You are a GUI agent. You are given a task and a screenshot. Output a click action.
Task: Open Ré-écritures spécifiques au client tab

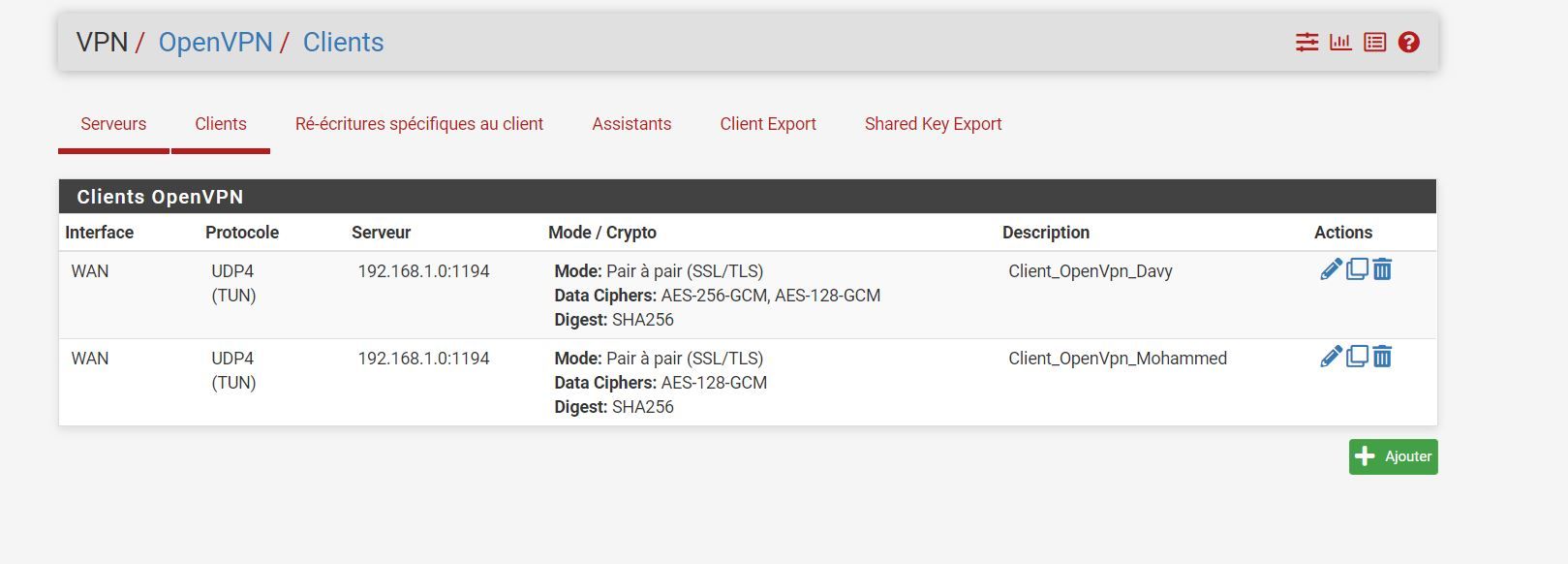coord(418,124)
